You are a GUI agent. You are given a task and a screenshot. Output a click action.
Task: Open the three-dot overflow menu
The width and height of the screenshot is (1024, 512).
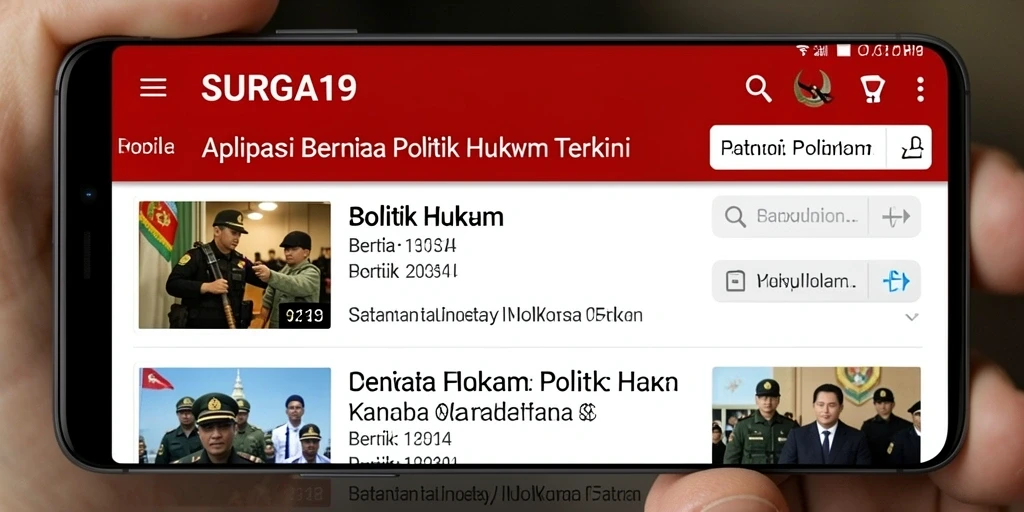920,89
